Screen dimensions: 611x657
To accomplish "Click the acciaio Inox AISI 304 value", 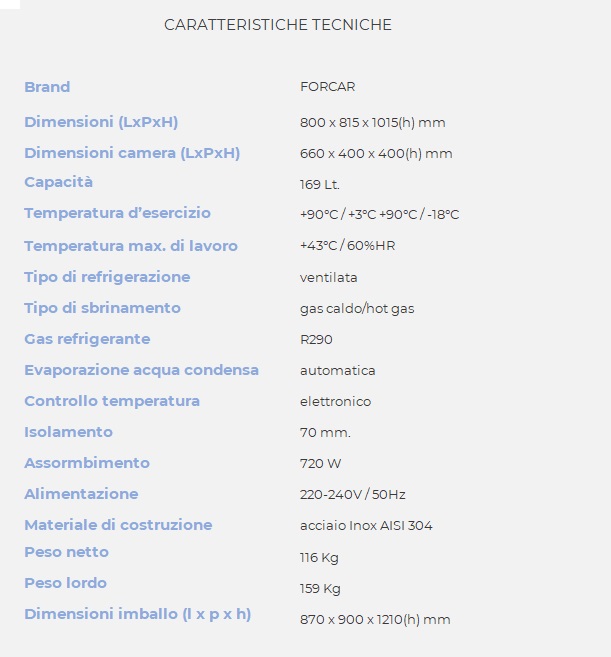I will click(366, 525).
